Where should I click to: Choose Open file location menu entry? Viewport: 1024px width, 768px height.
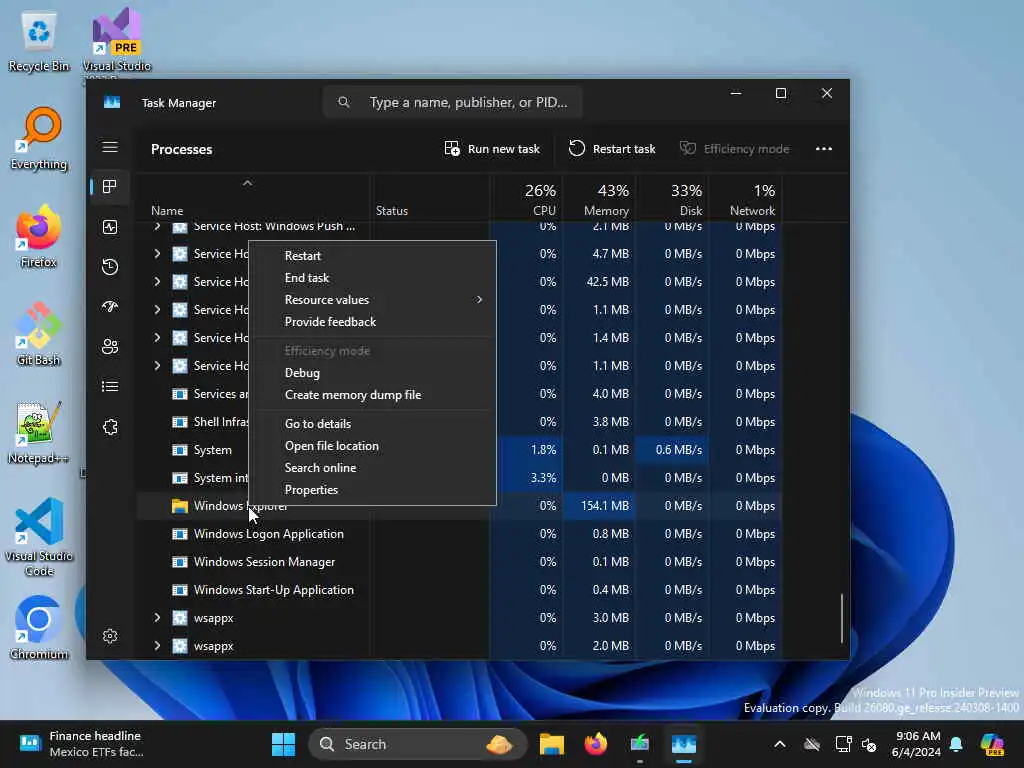click(x=372, y=446)
